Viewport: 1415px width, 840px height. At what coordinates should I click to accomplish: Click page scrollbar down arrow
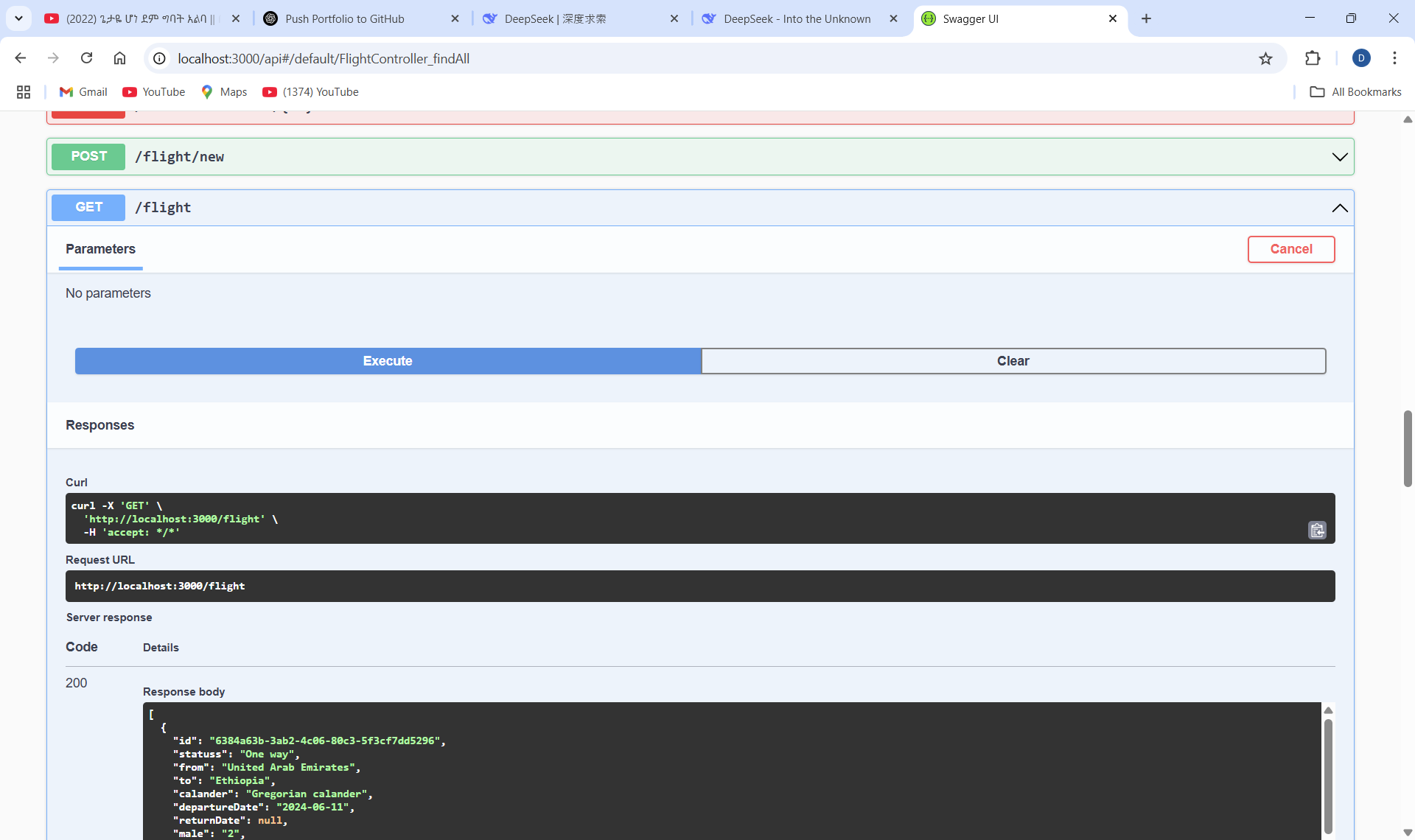point(1408,833)
